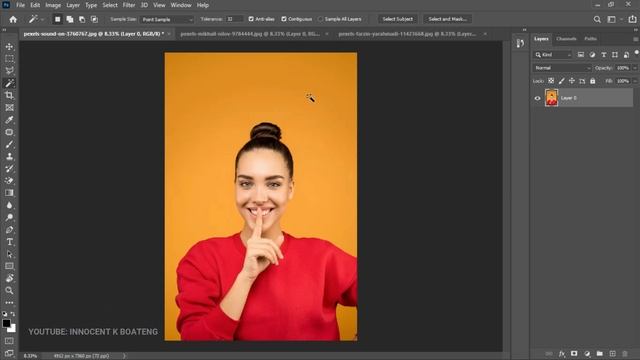Switch to the Paths tab
The height and width of the screenshot is (360, 640).
590,39
